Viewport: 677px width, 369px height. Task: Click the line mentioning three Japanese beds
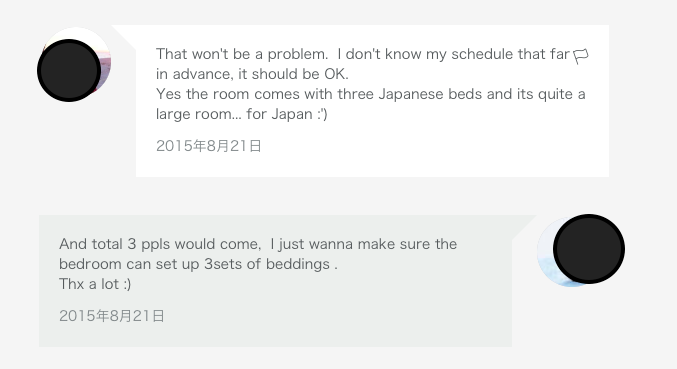click(x=370, y=94)
